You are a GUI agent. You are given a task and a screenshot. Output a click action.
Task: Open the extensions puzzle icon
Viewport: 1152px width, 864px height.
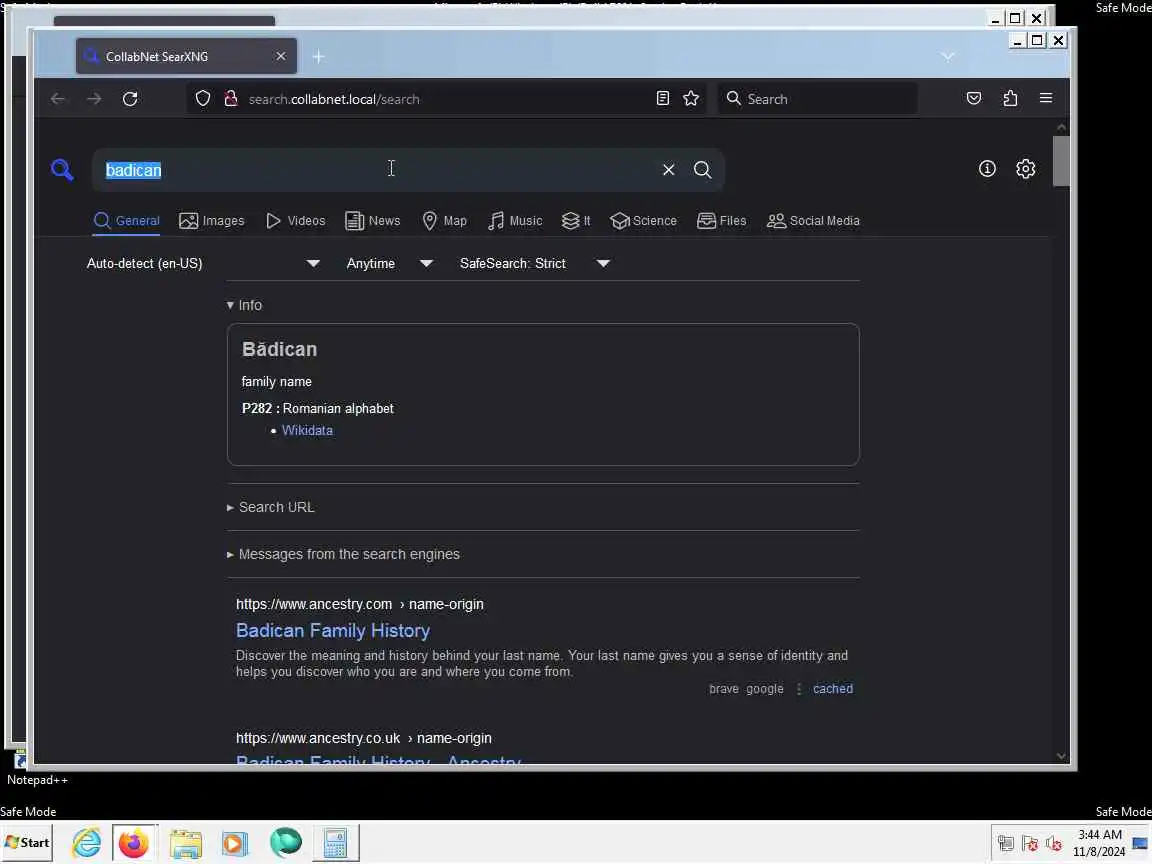[1010, 98]
